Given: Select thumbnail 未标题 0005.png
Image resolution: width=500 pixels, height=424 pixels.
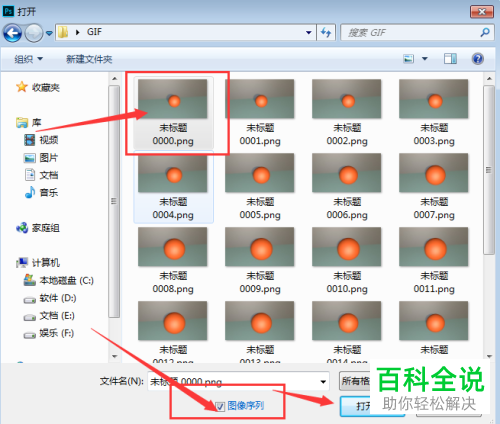Looking at the screenshot, I should tap(260, 187).
